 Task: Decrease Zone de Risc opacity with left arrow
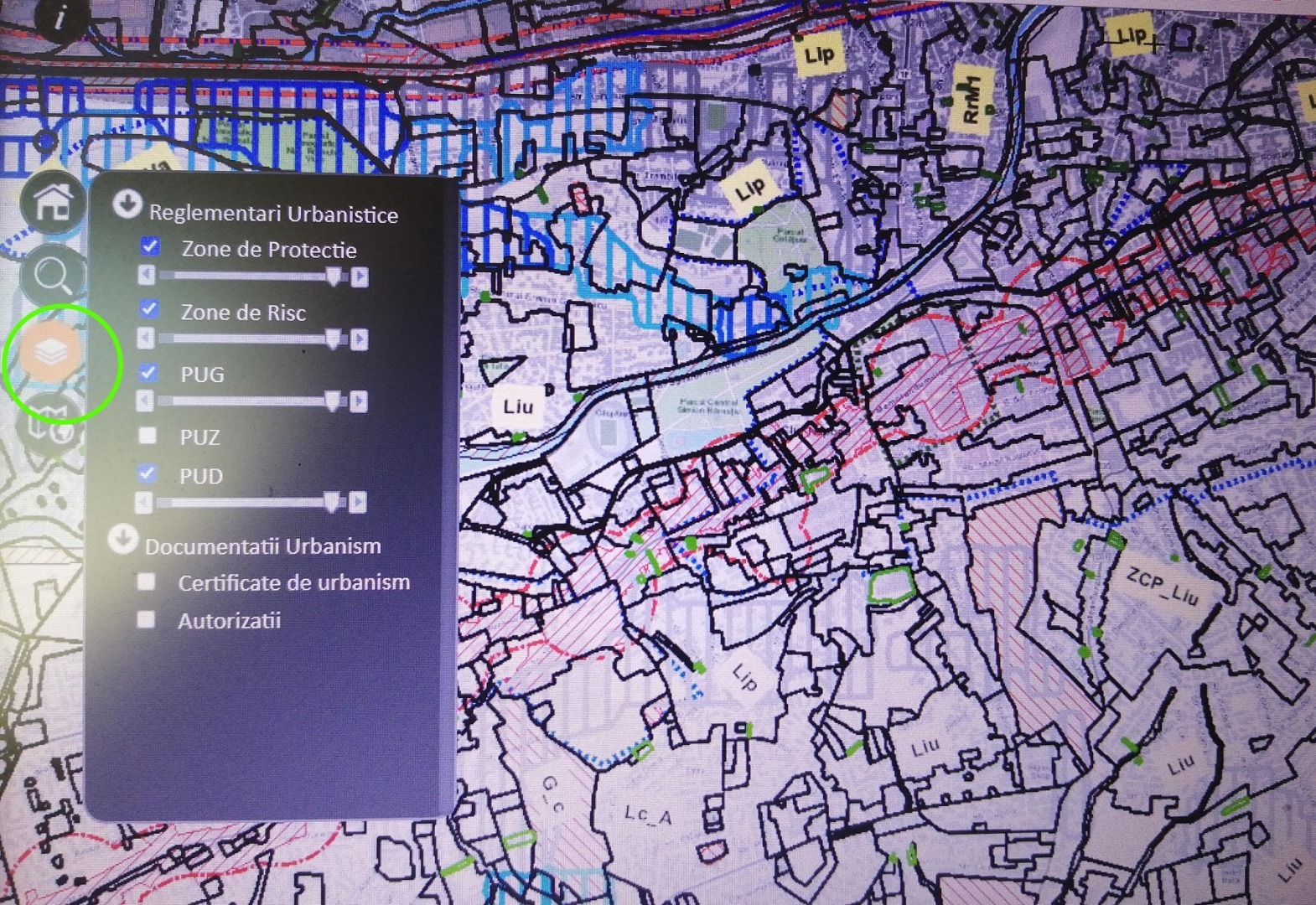146,338
